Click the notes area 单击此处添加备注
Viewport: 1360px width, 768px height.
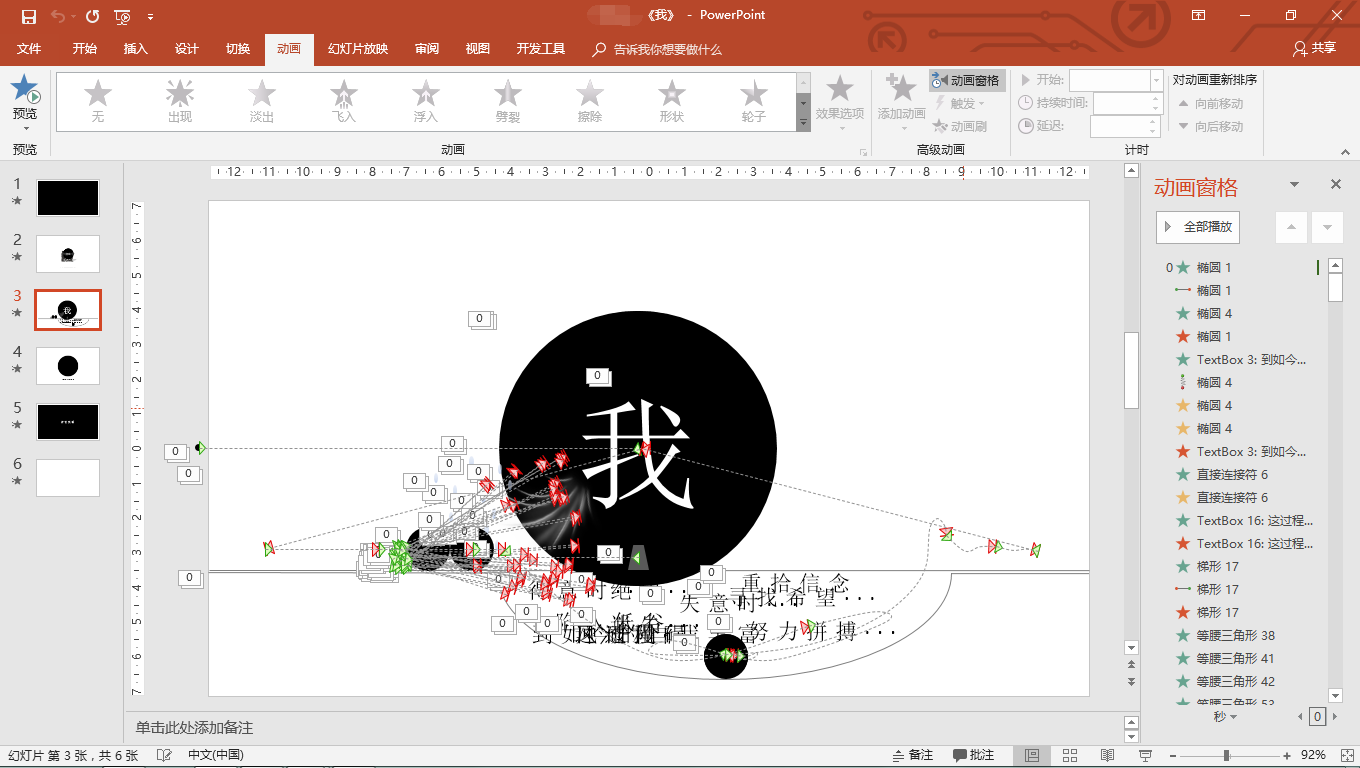pos(195,727)
